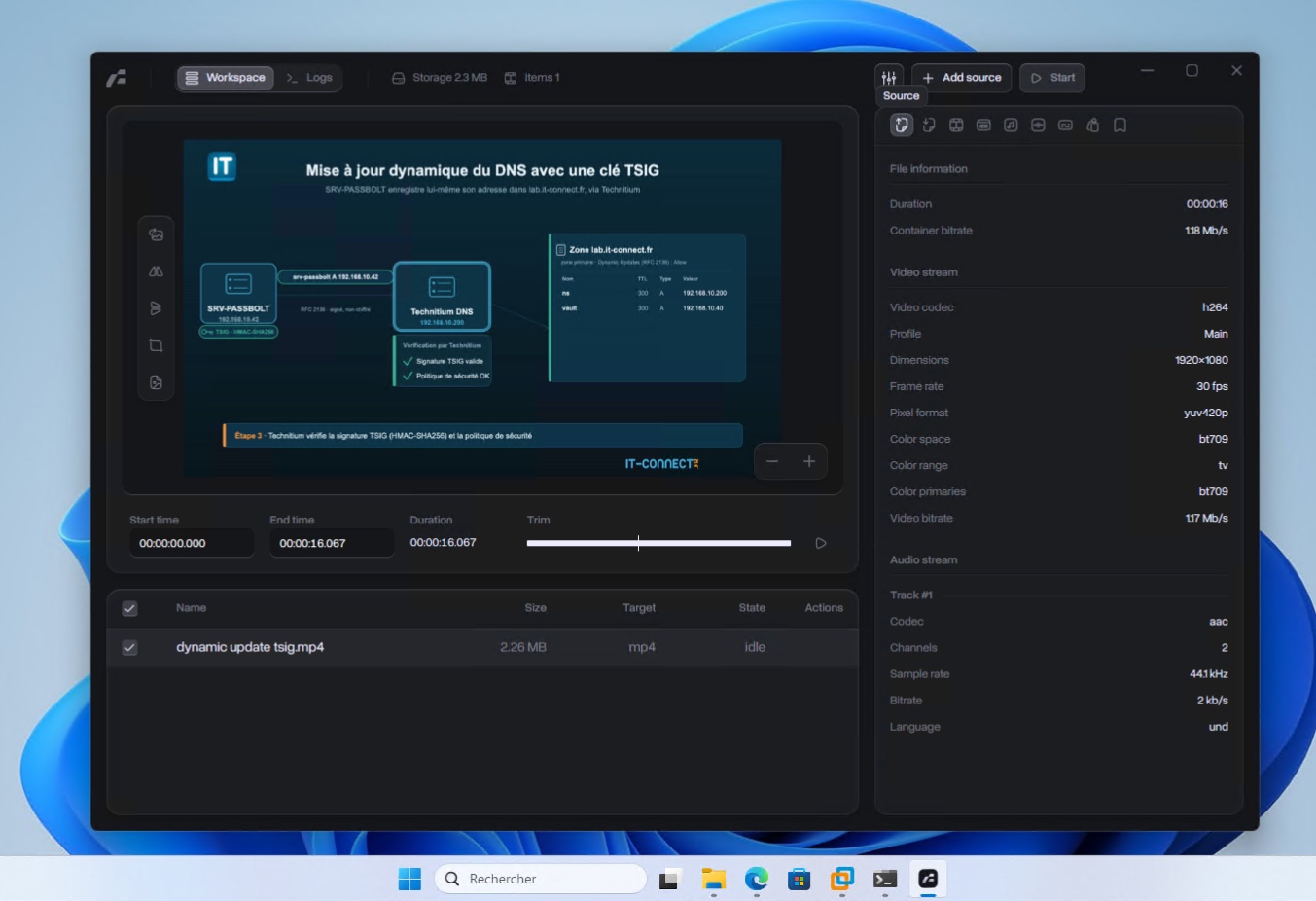Open the music note audio settings tab
This screenshot has width=1316, height=901.
coord(1011,125)
